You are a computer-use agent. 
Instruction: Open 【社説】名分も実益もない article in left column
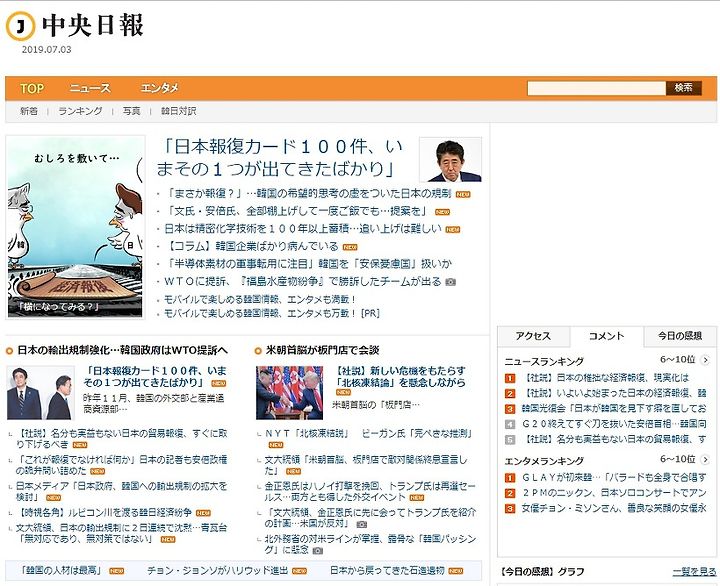pyautogui.click(x=122, y=439)
